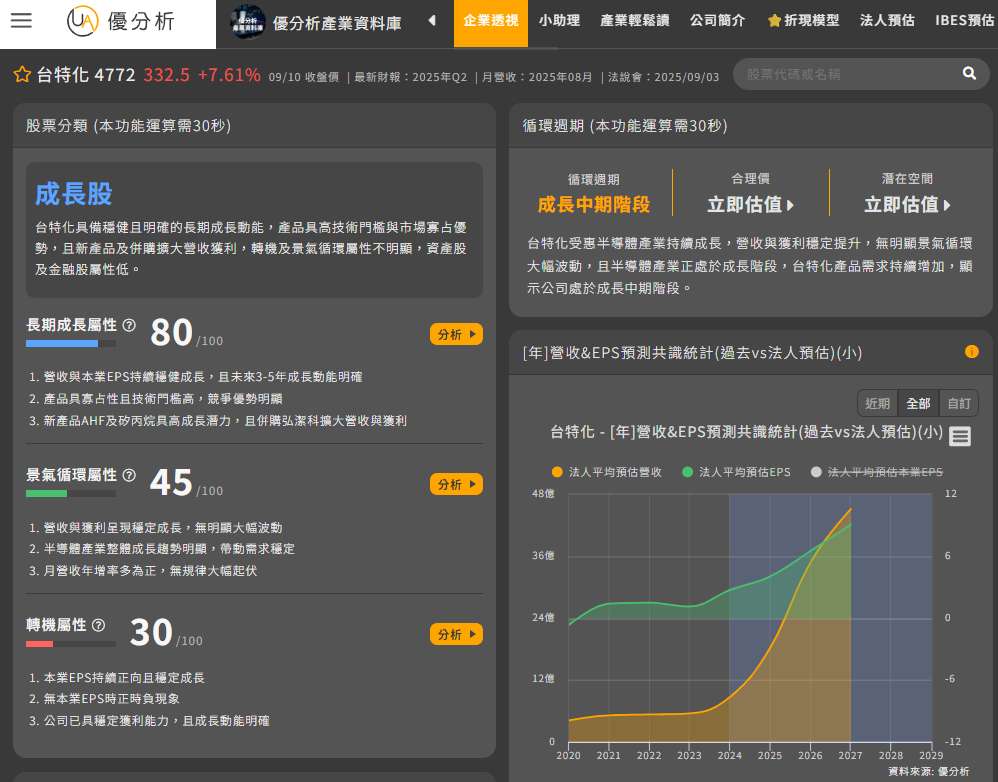Click the 成長中期階段 cycle label
Image resolution: width=998 pixels, height=782 pixels.
(x=593, y=205)
